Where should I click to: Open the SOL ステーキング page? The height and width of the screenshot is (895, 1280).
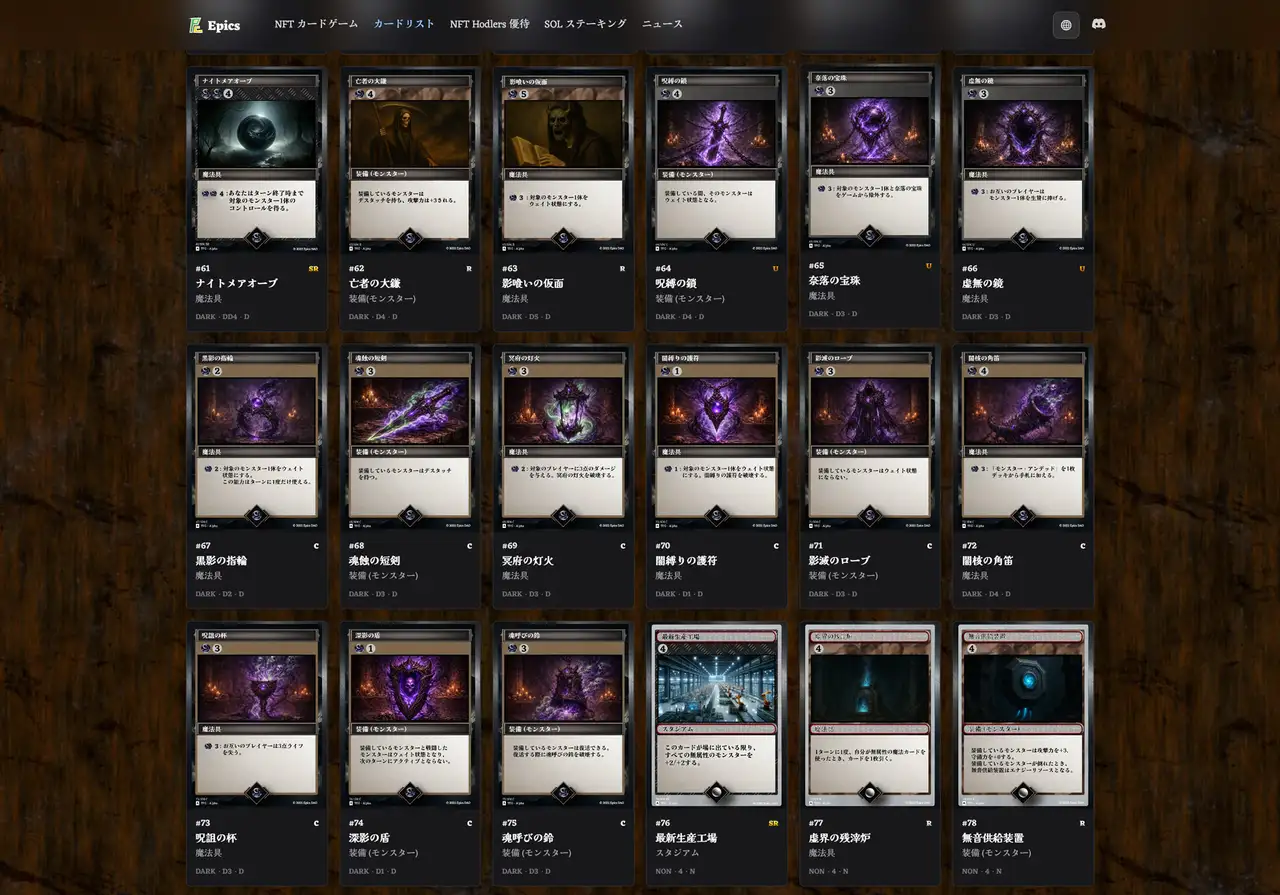584,24
